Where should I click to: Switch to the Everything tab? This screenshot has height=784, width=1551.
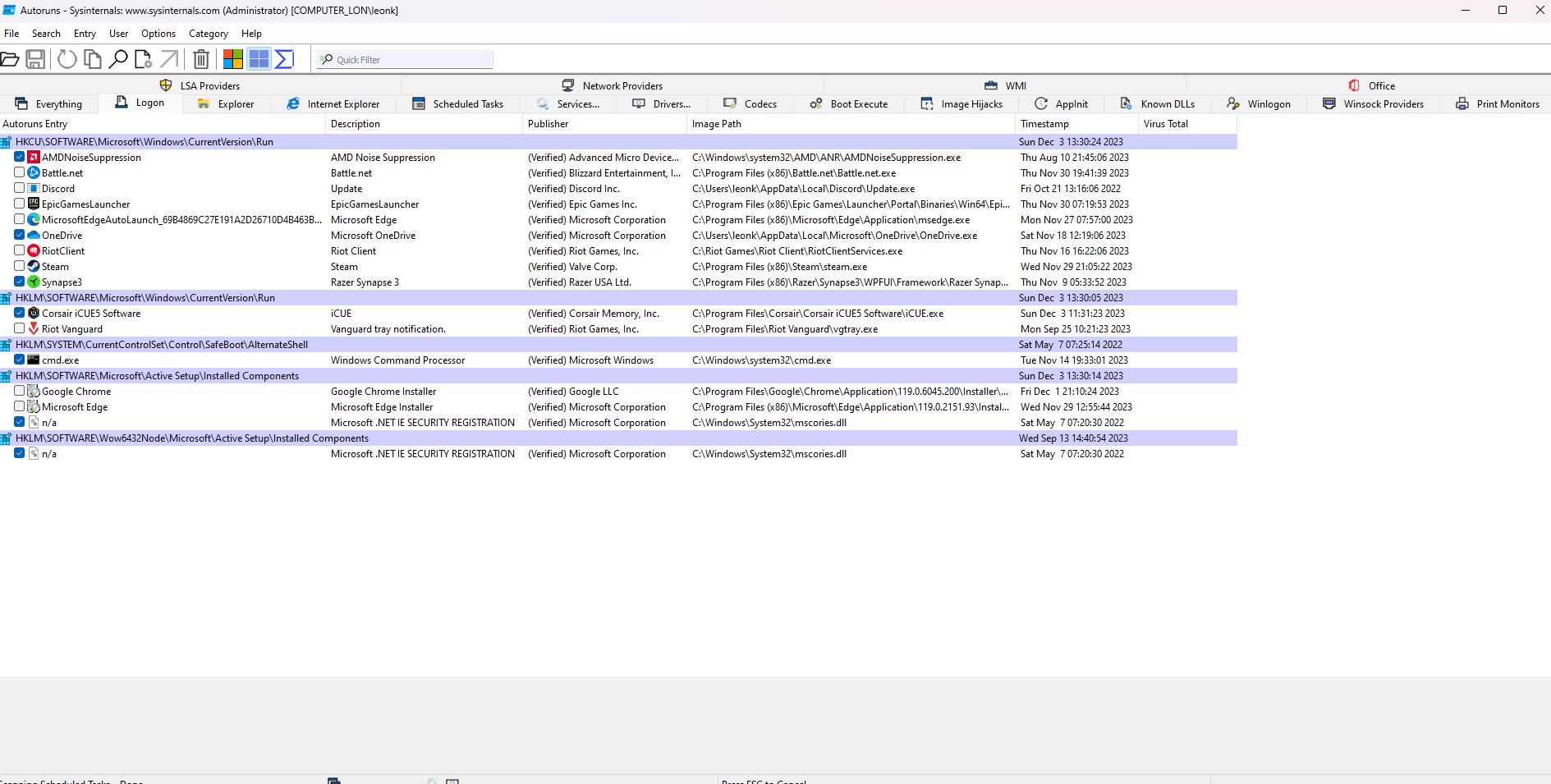click(x=48, y=104)
